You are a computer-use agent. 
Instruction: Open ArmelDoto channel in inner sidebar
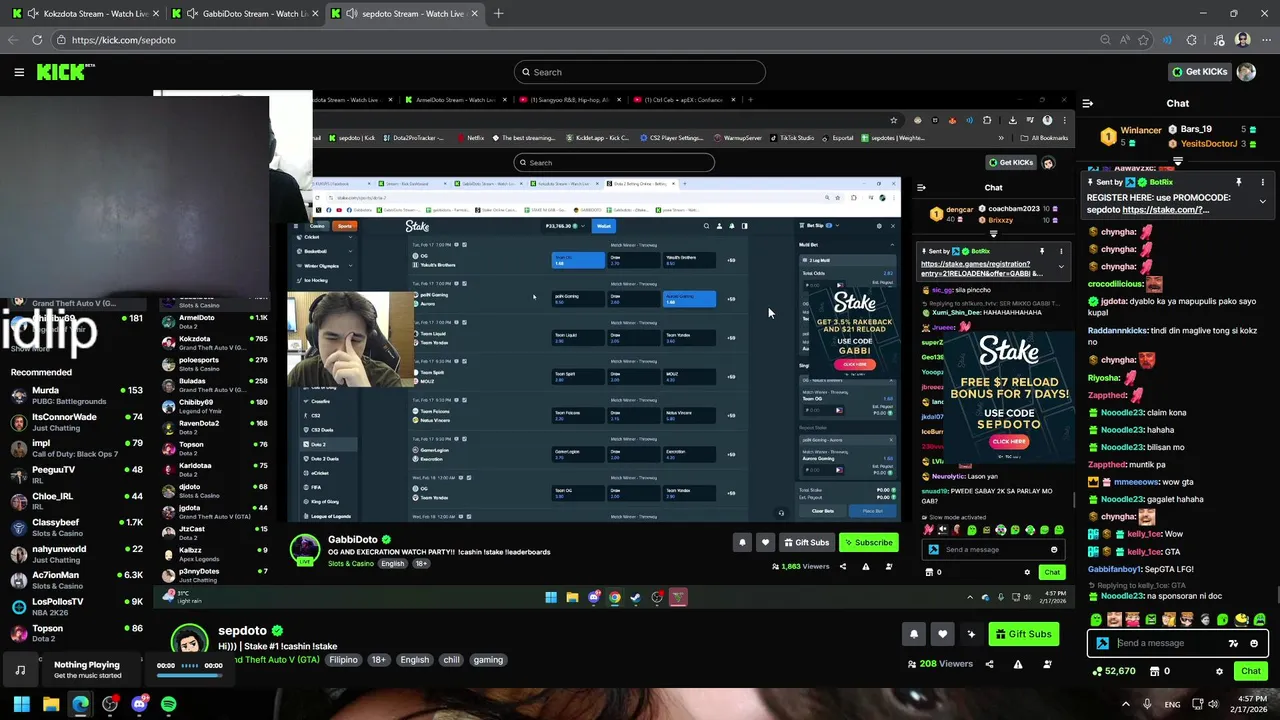click(214, 322)
